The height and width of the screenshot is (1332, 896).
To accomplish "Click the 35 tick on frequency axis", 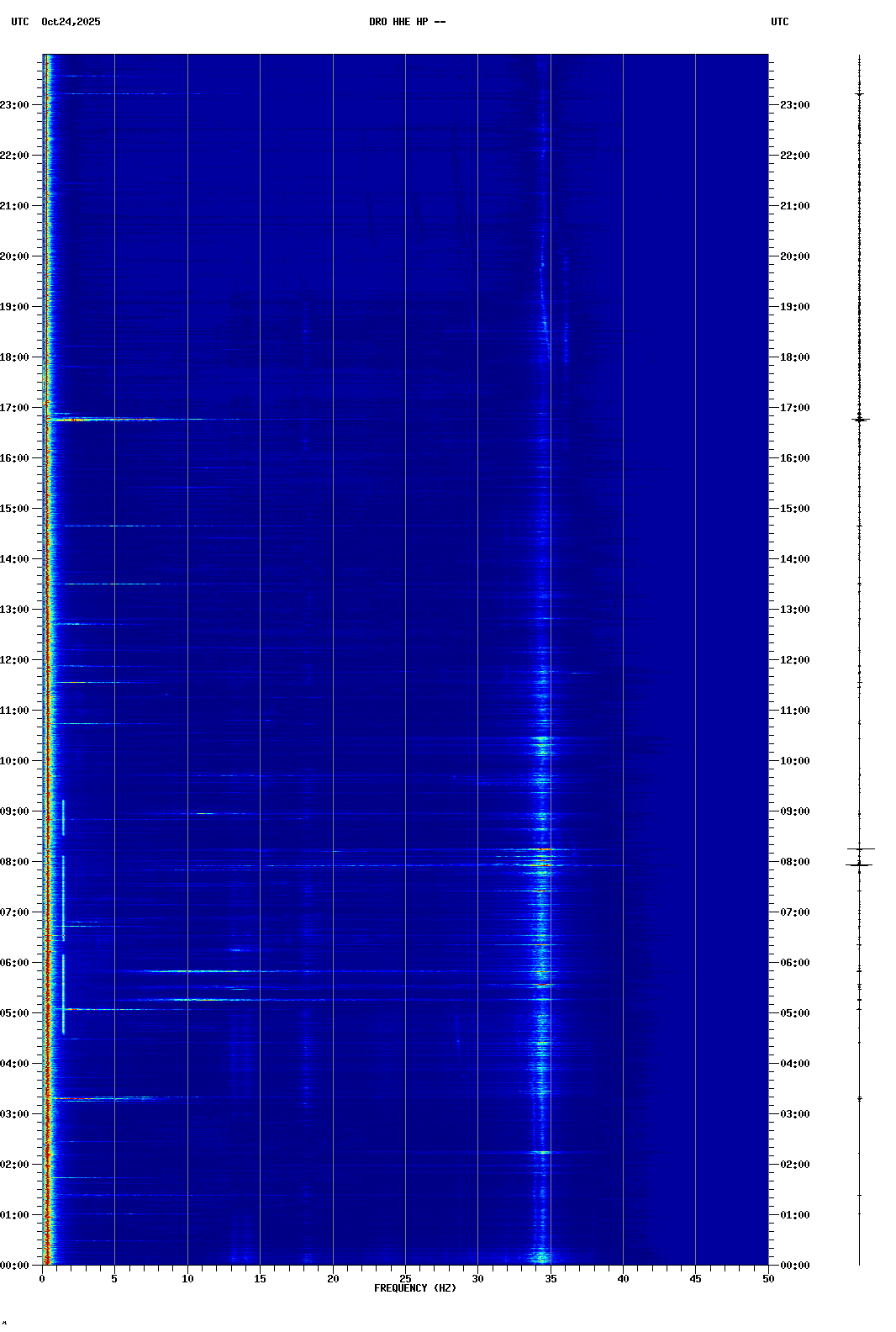I will point(551,1279).
